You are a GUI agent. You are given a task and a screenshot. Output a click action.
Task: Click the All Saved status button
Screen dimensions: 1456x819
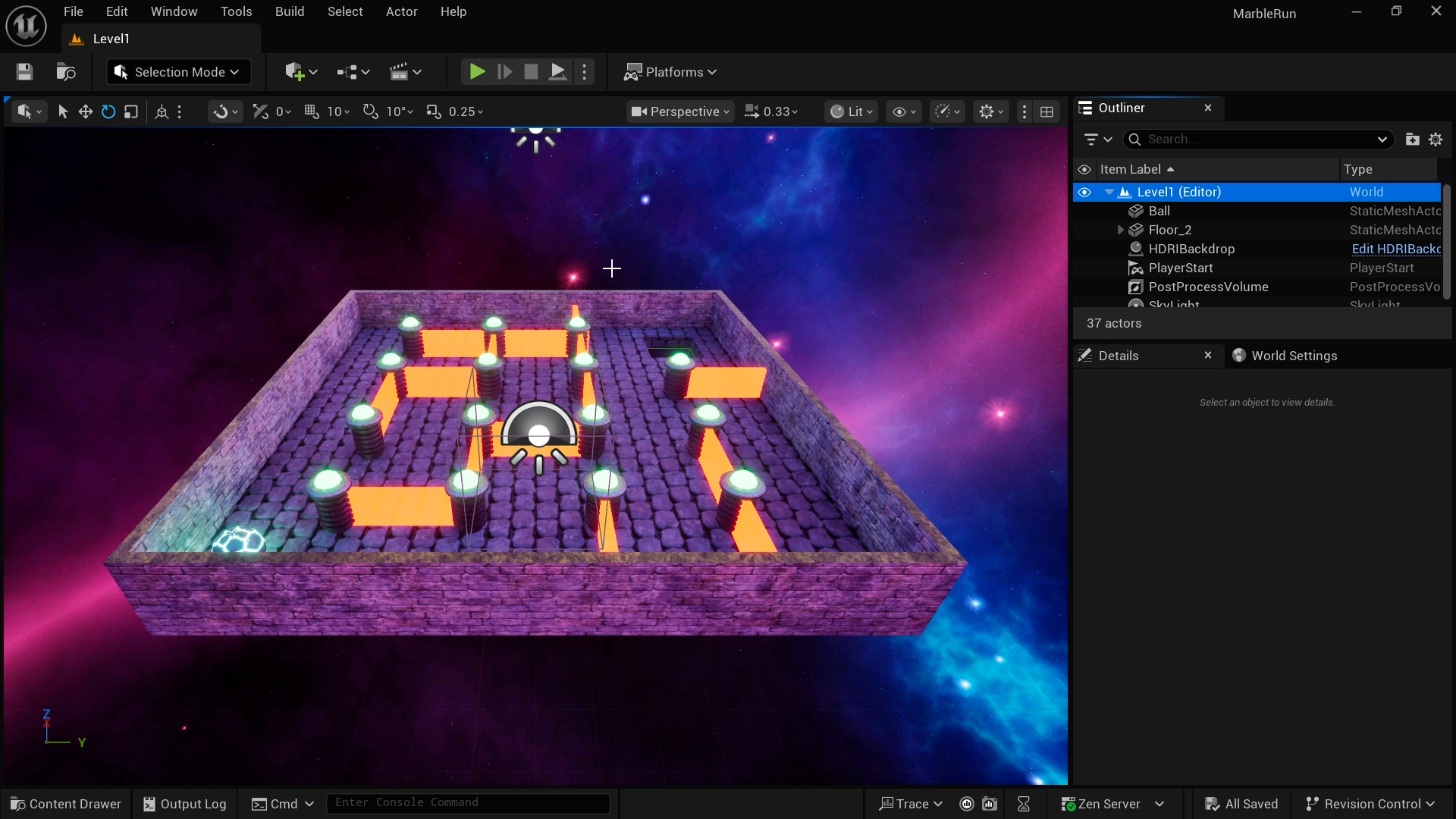[x=1241, y=804]
